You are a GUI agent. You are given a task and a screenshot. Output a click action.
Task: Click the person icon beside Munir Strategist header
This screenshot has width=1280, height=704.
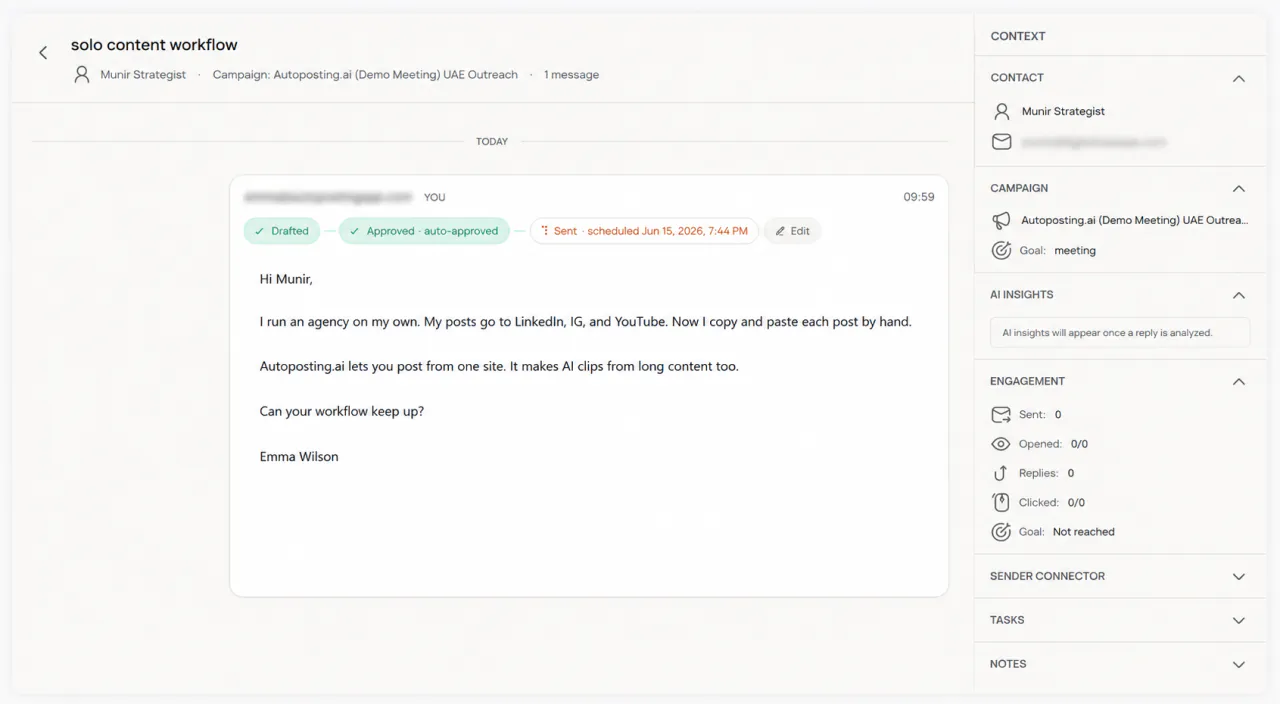[82, 74]
